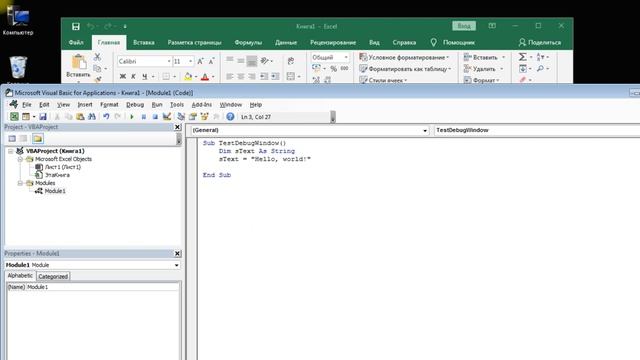Click Insert UserForm icon in VBA toolbar
The height and width of the screenshot is (360, 640).
[26, 117]
